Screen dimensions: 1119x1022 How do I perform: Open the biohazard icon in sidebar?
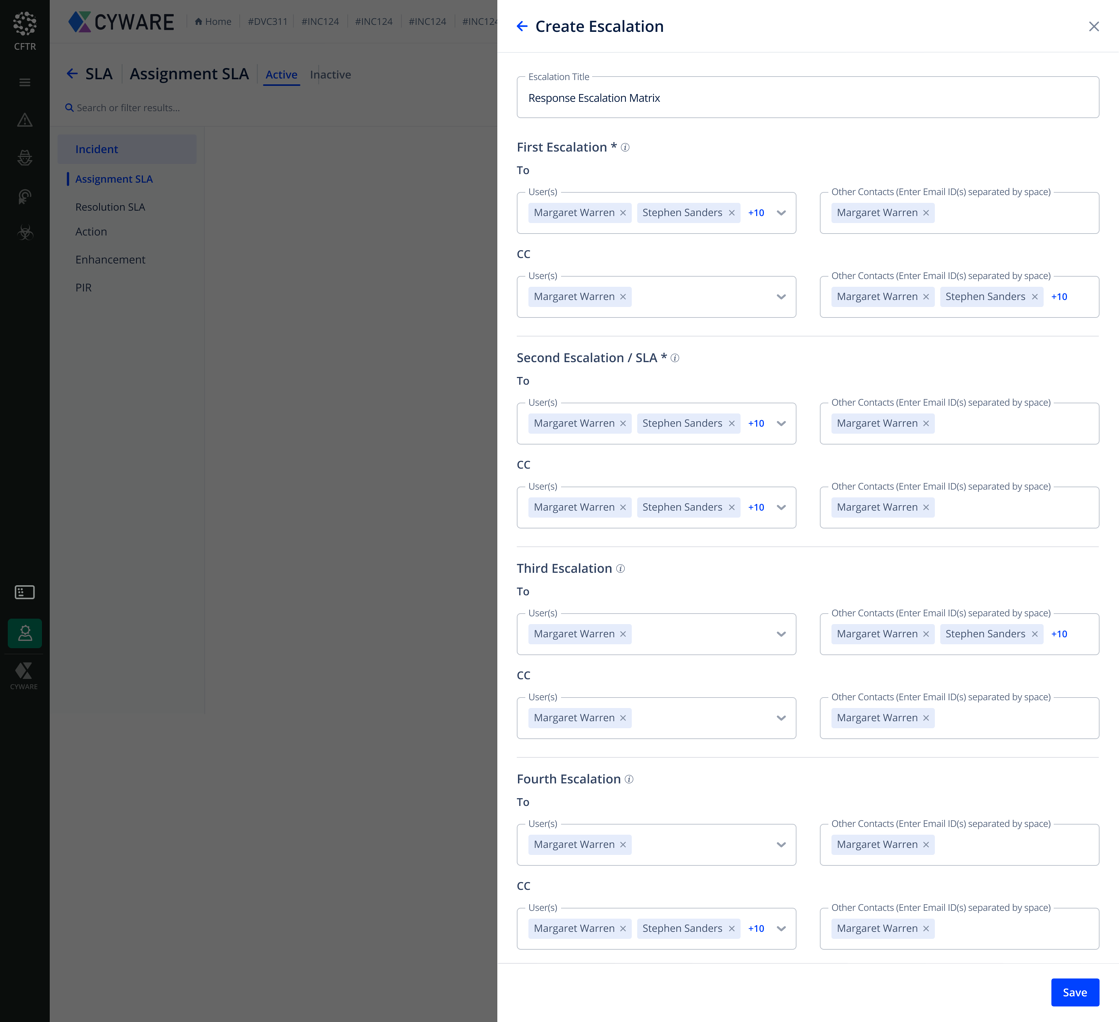[x=25, y=233]
